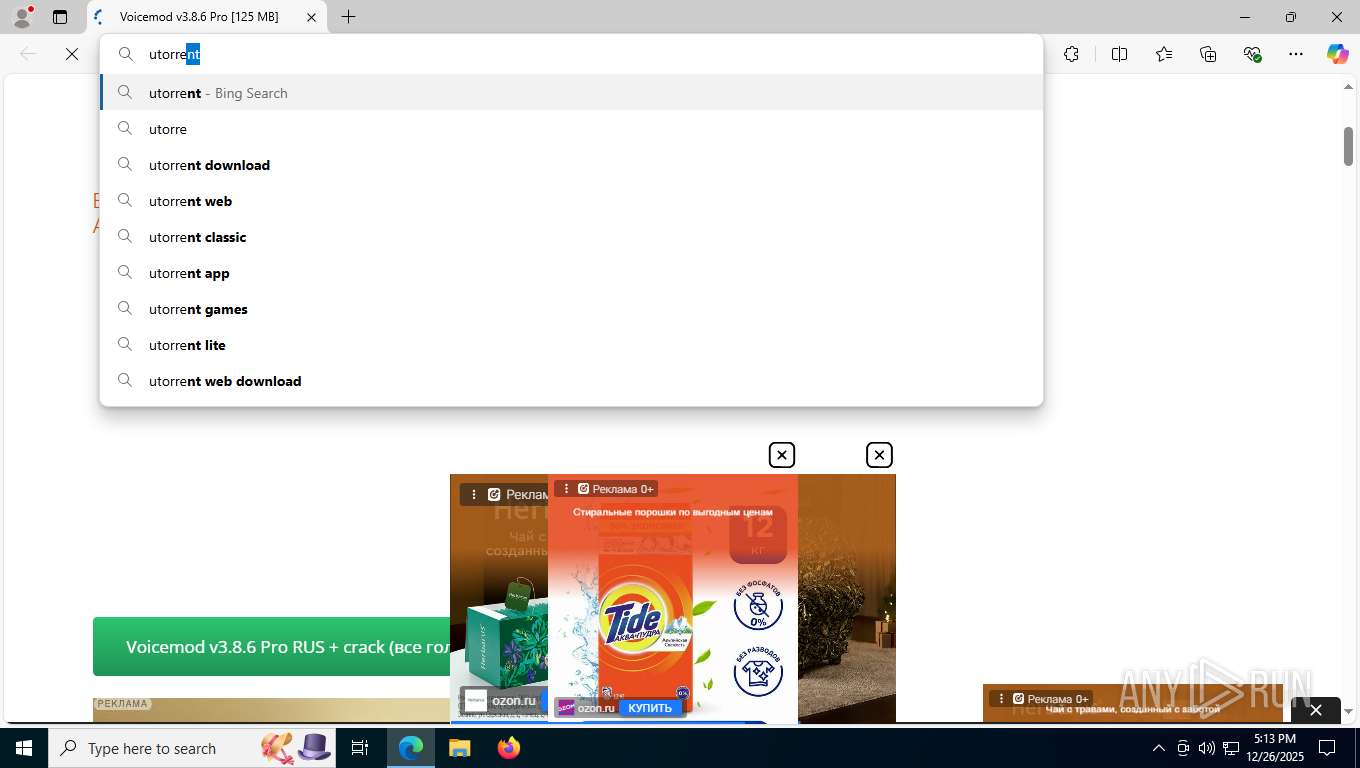Toggle split screen view
Viewport: 1360px width, 768px height.
1120,54
